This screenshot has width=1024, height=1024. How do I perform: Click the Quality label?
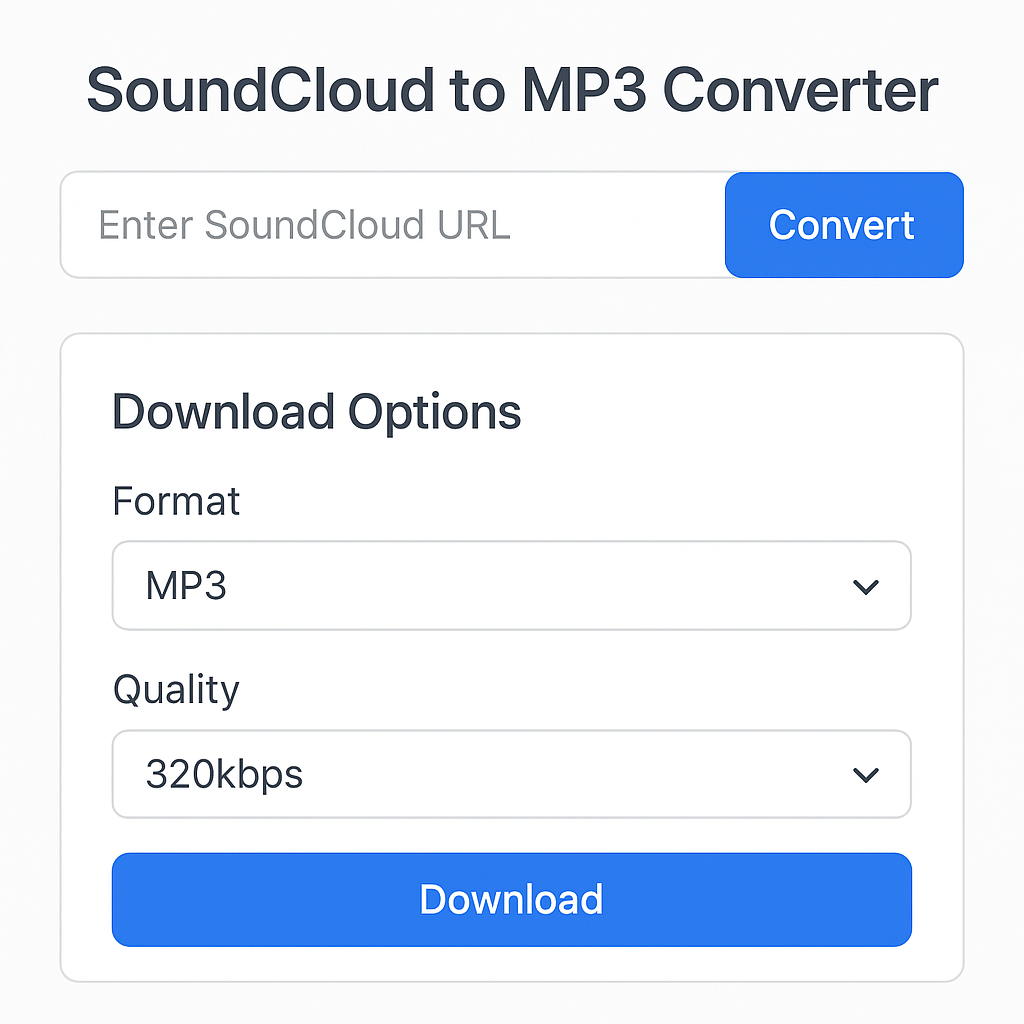coord(176,689)
